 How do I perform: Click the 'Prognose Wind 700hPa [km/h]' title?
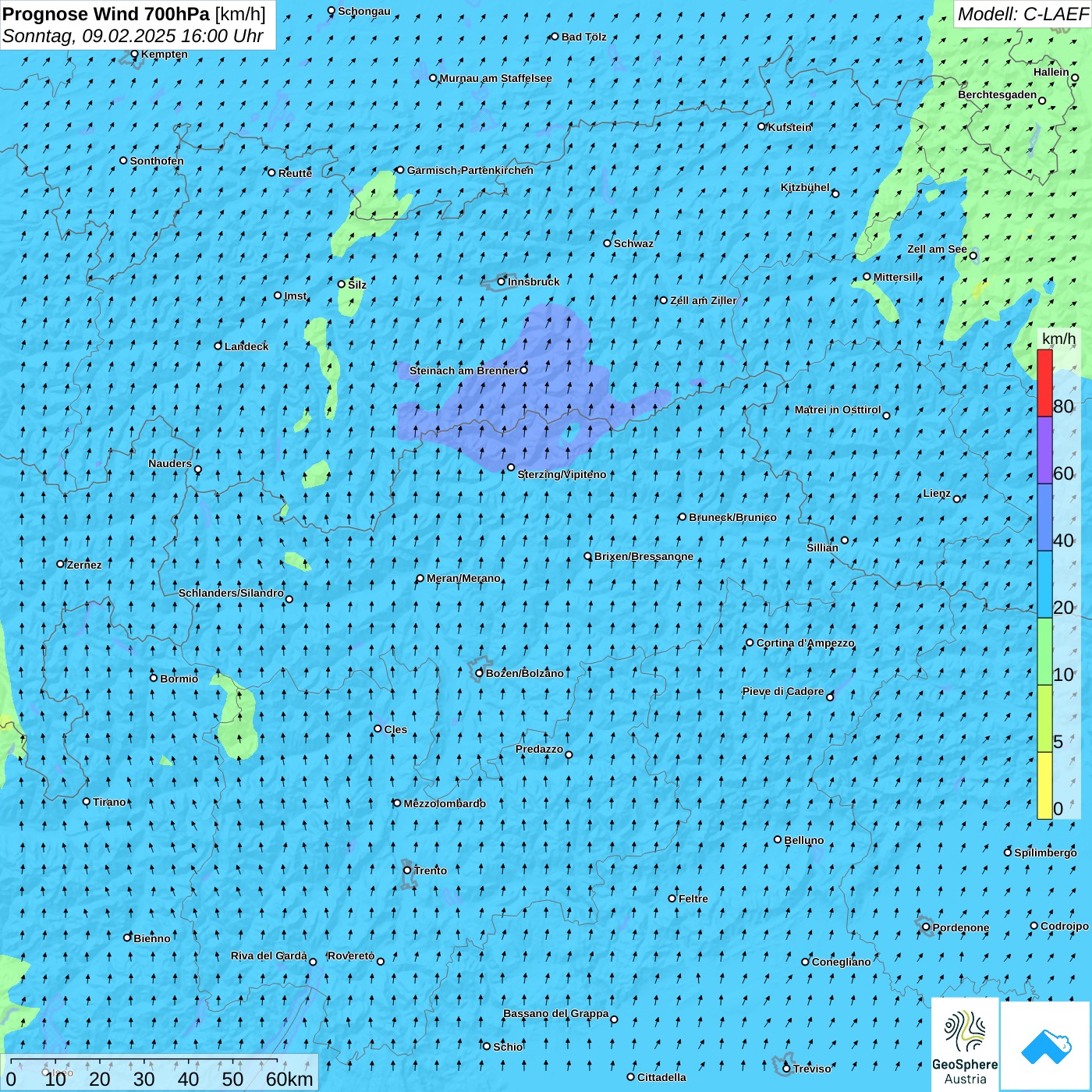(x=134, y=14)
